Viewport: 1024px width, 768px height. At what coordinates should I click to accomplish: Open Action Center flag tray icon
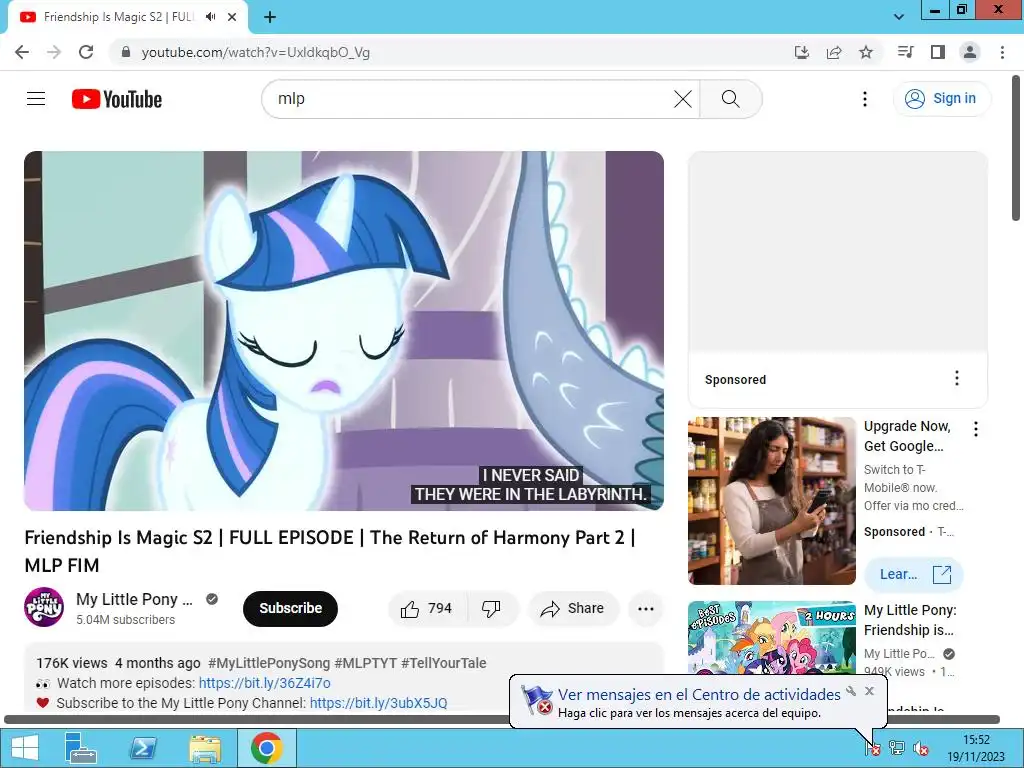(x=873, y=748)
